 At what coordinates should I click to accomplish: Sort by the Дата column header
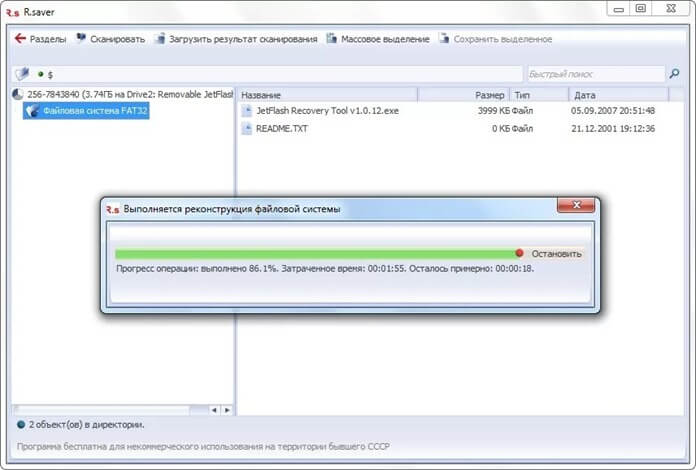pyautogui.click(x=619, y=95)
